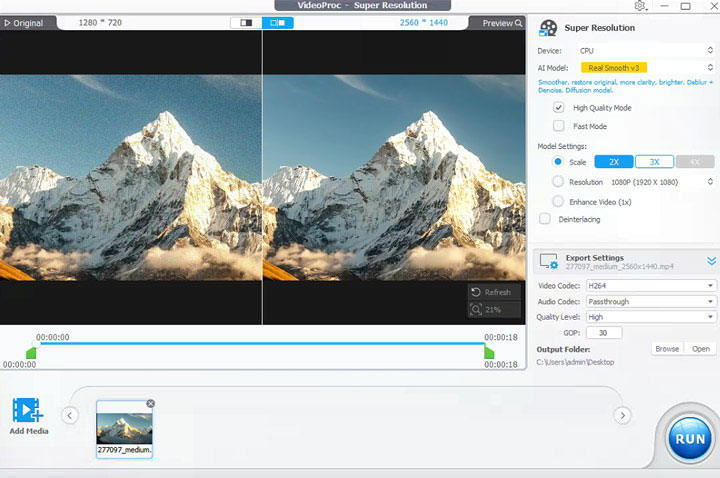This screenshot has height=478, width=720.
Task: Click the 2560 * 1440 output resolution label
Action: 423,22
